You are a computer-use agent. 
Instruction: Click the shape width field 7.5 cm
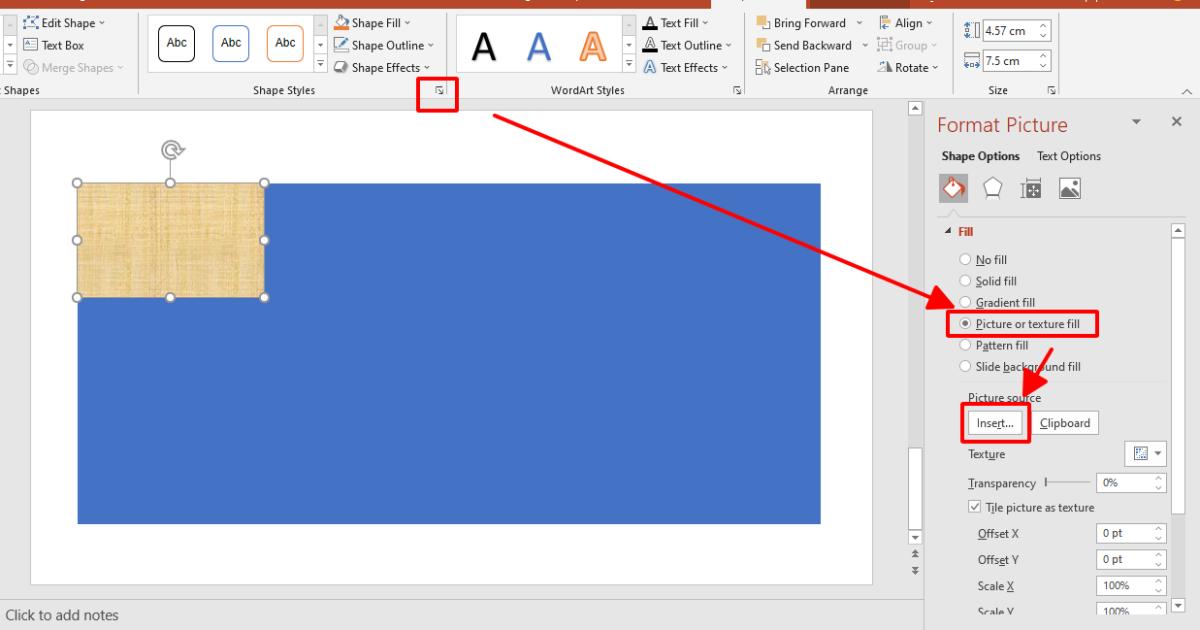click(x=1009, y=60)
